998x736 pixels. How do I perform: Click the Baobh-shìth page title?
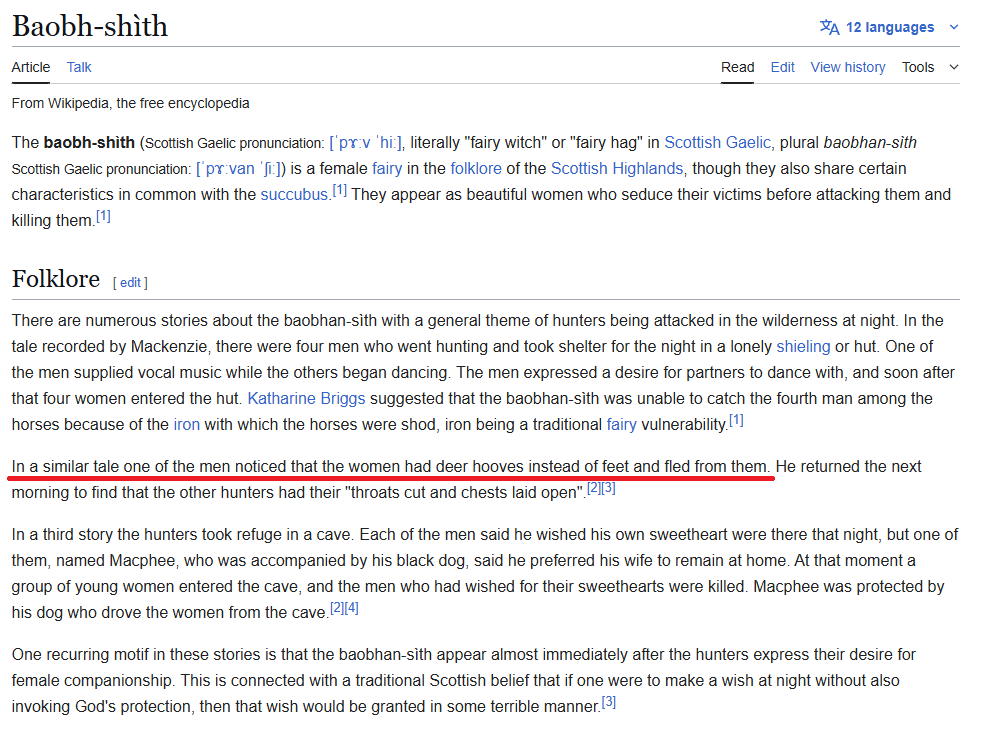point(90,26)
